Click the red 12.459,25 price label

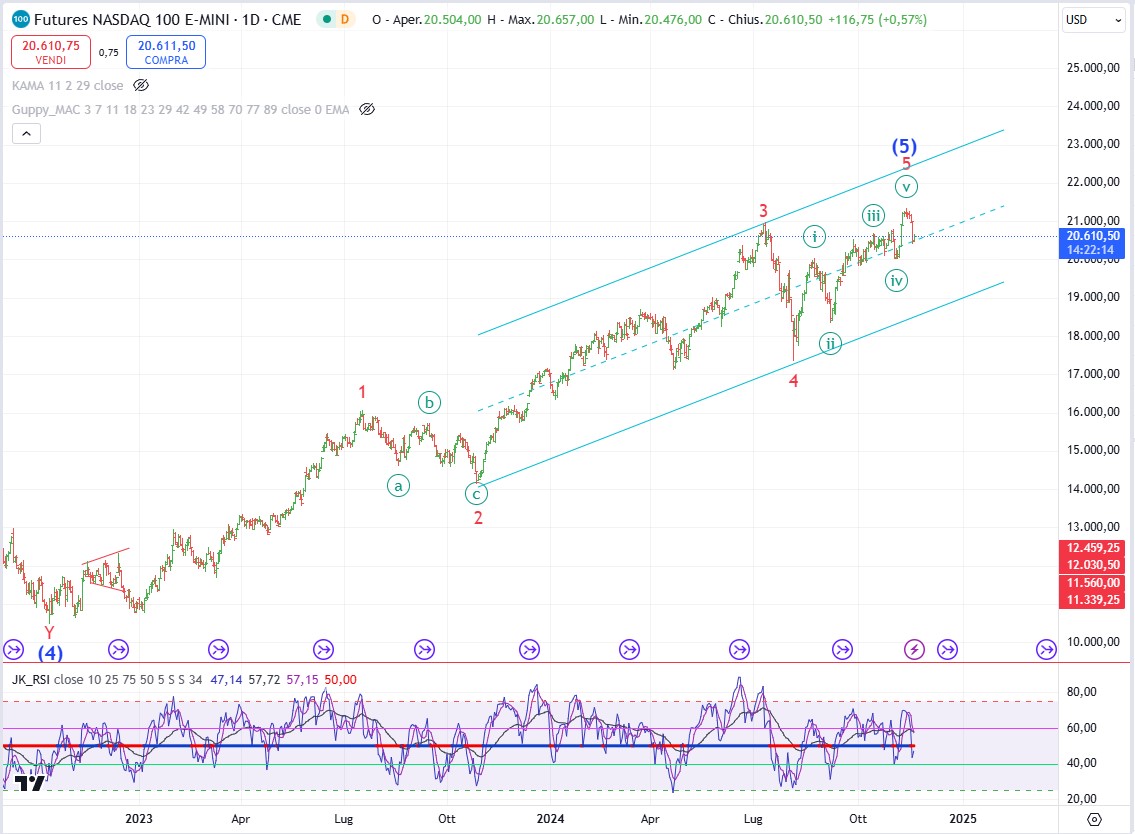(x=1093, y=548)
